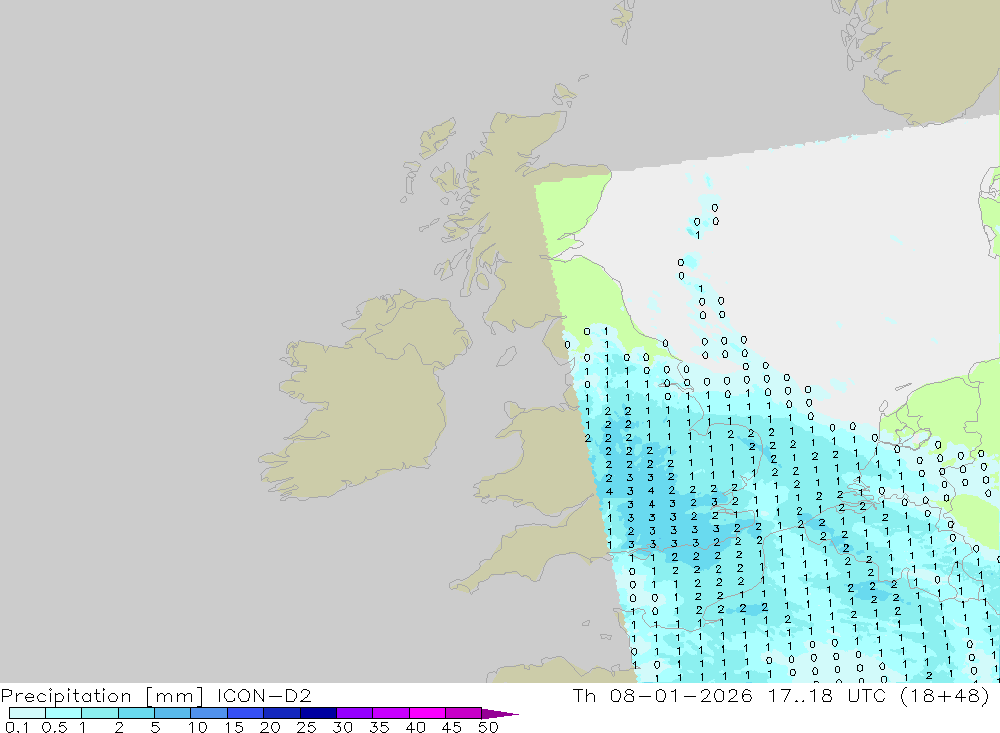Click the 'ICON-D2' model label
This screenshot has width=1000, height=733.
263,695
